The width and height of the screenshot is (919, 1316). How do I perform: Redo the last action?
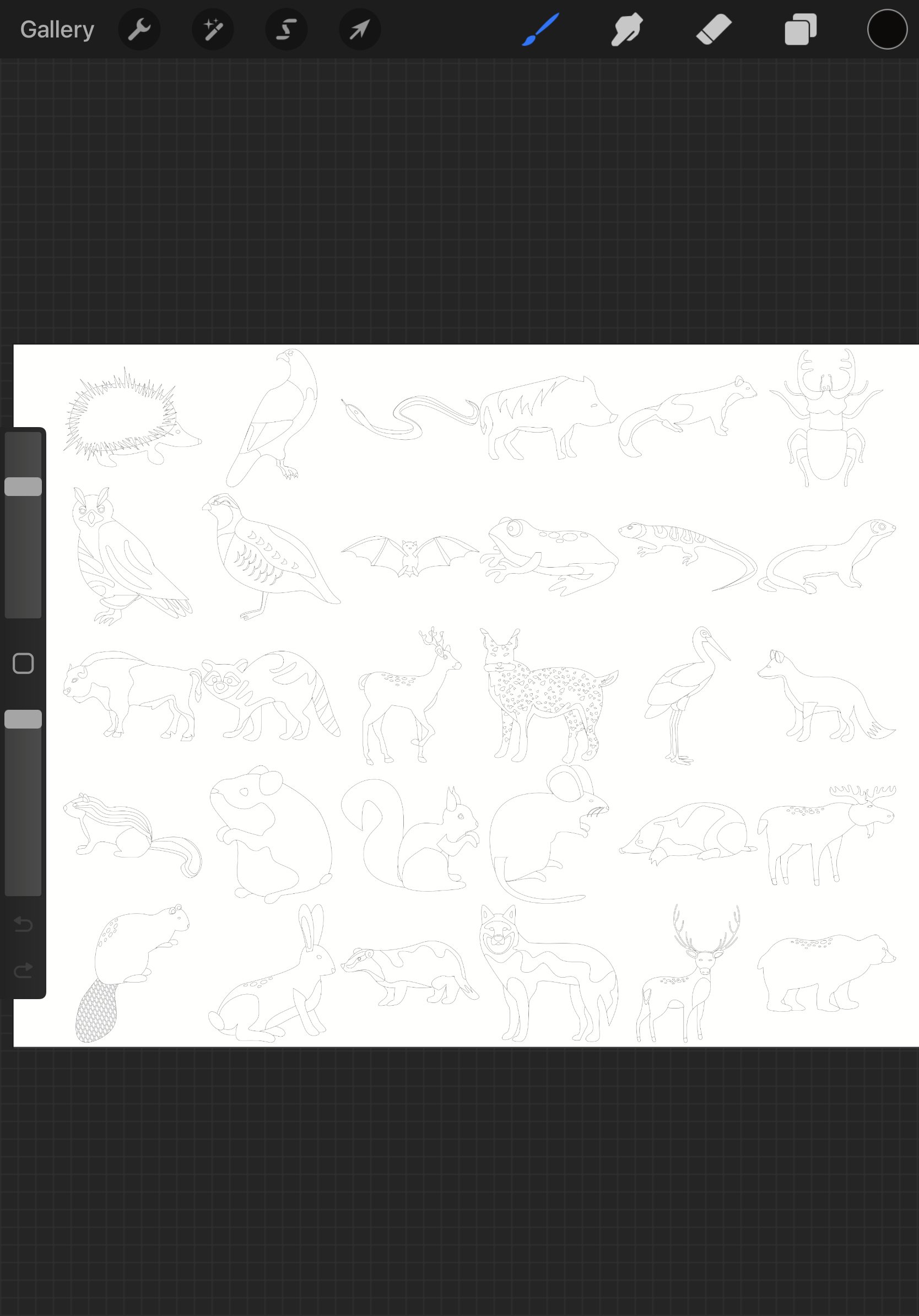click(23, 970)
